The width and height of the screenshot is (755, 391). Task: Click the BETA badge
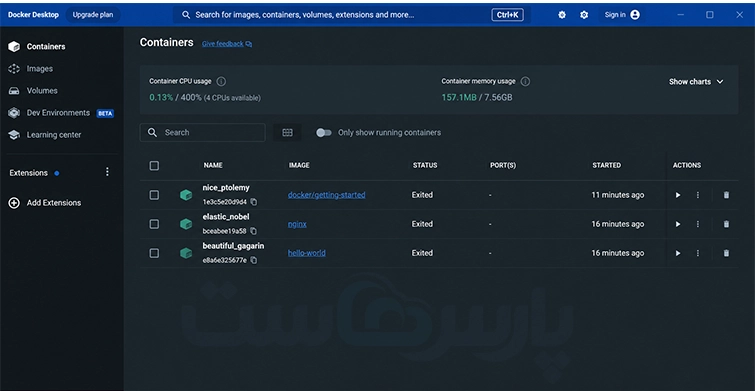click(105, 114)
